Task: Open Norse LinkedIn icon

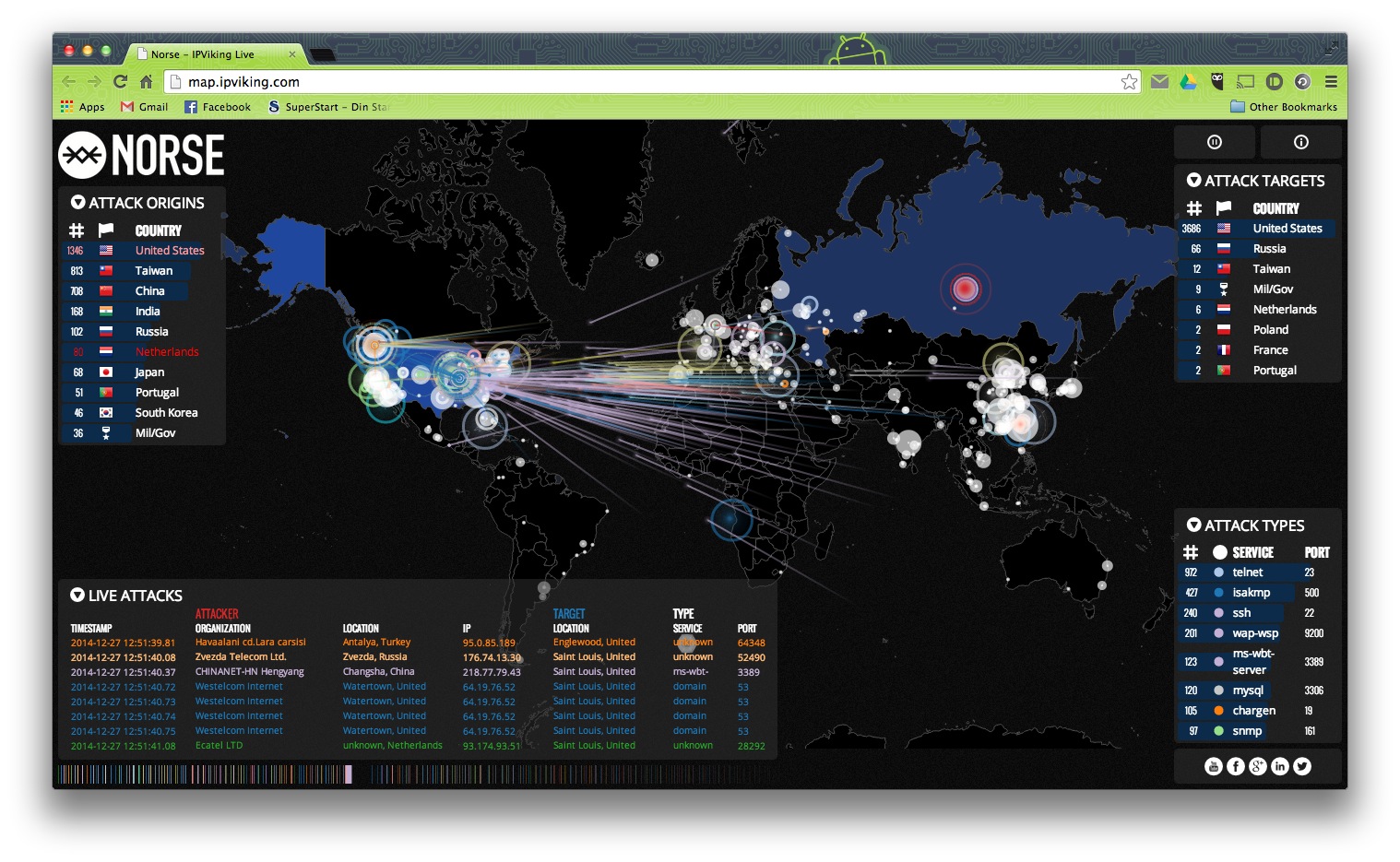Action: (1280, 766)
